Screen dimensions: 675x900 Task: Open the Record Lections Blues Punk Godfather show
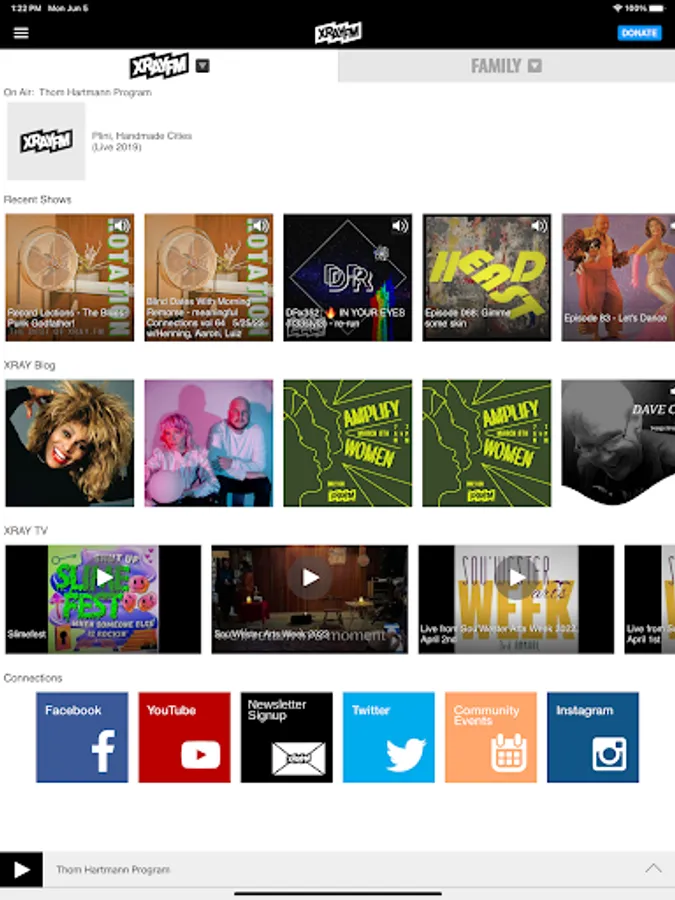click(x=69, y=277)
